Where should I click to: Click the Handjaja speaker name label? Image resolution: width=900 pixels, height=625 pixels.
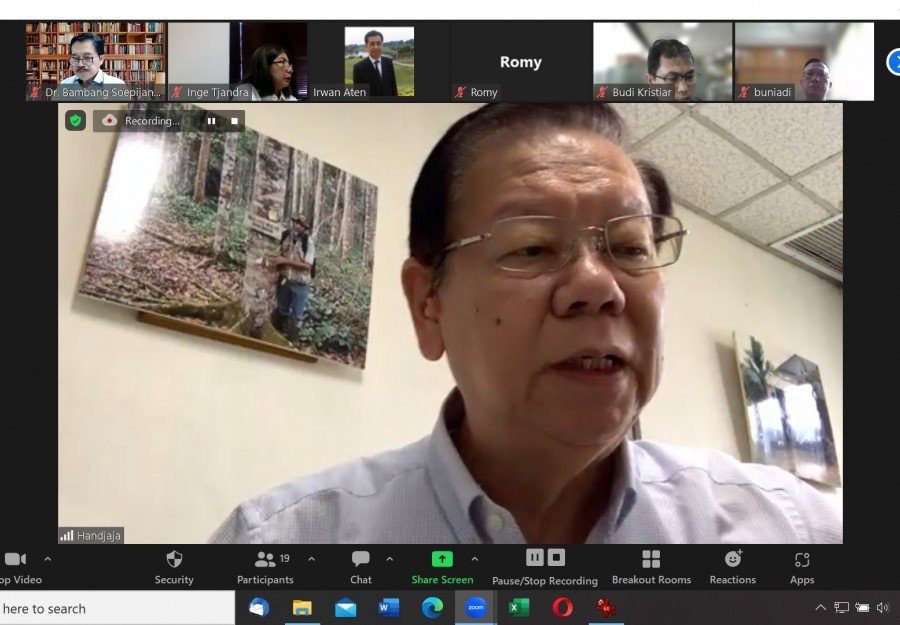[x=91, y=535]
